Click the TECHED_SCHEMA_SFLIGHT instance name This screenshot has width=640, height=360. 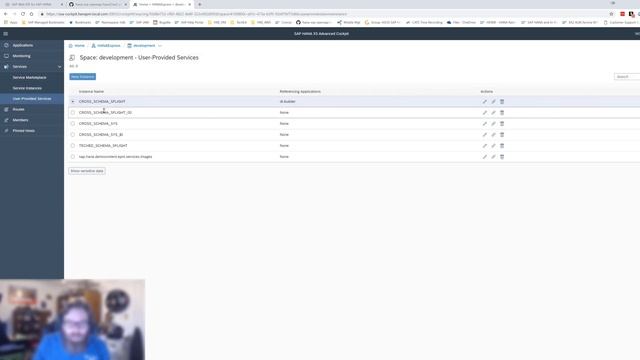tap(103, 146)
